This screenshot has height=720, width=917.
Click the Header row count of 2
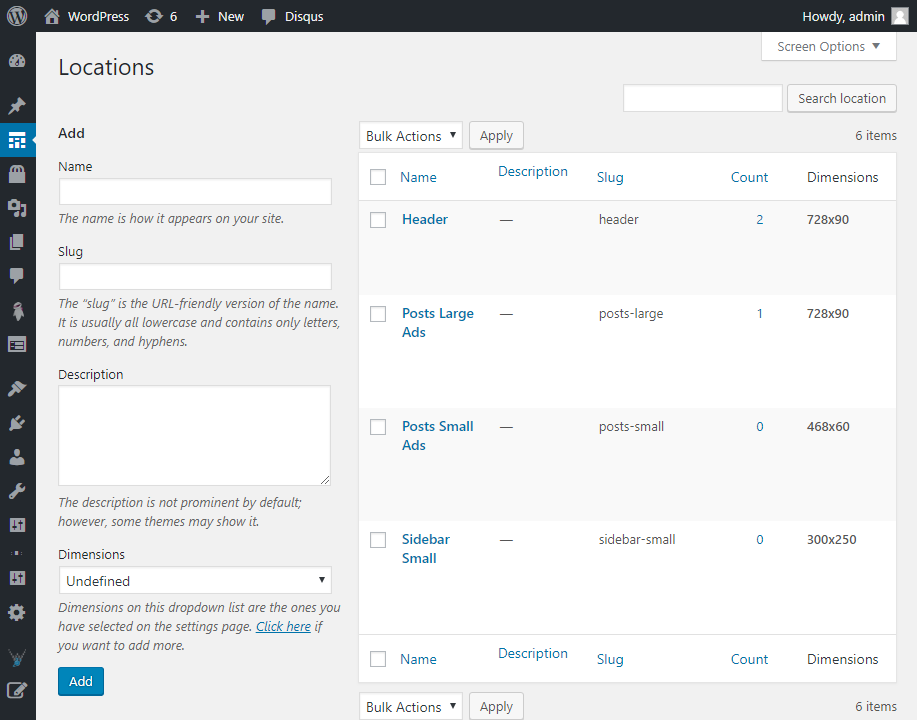(x=760, y=220)
